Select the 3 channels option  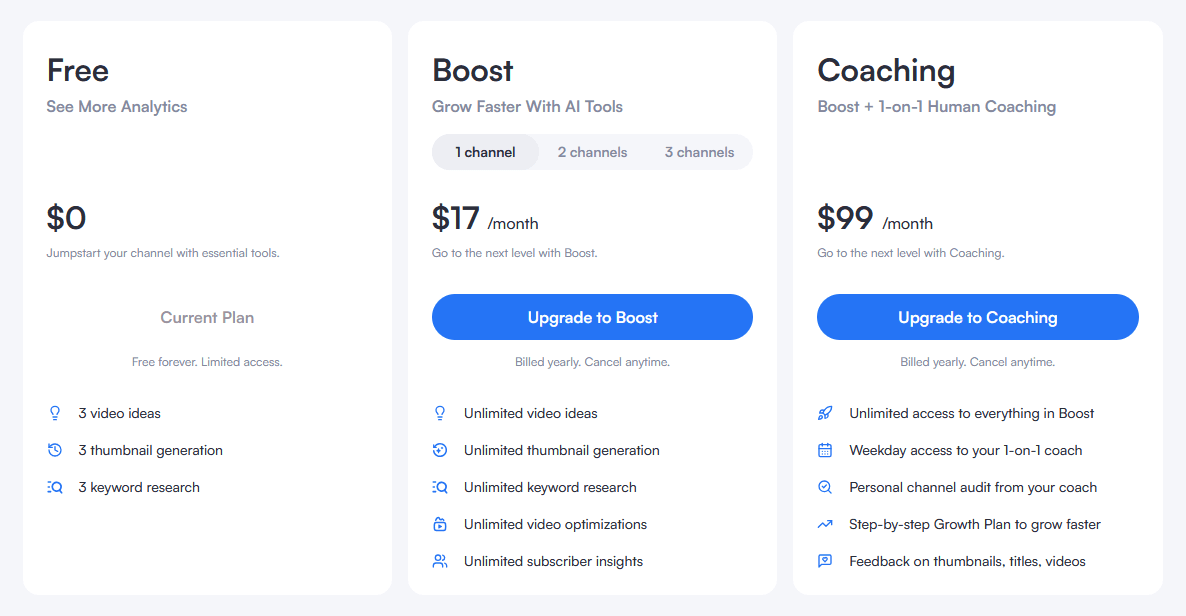700,152
